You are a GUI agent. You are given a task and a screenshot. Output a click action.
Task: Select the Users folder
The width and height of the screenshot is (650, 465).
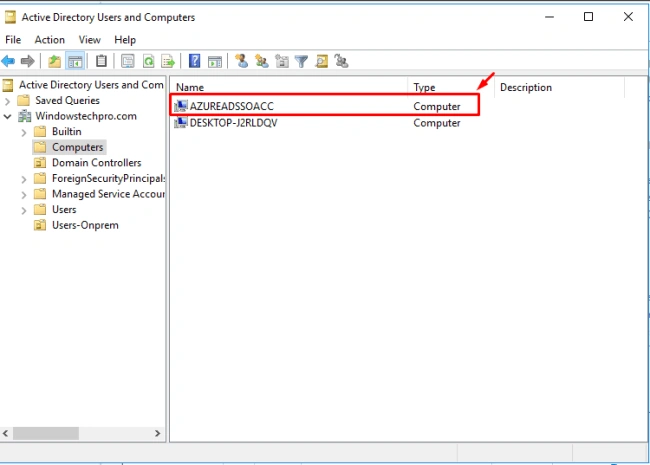tap(64, 210)
